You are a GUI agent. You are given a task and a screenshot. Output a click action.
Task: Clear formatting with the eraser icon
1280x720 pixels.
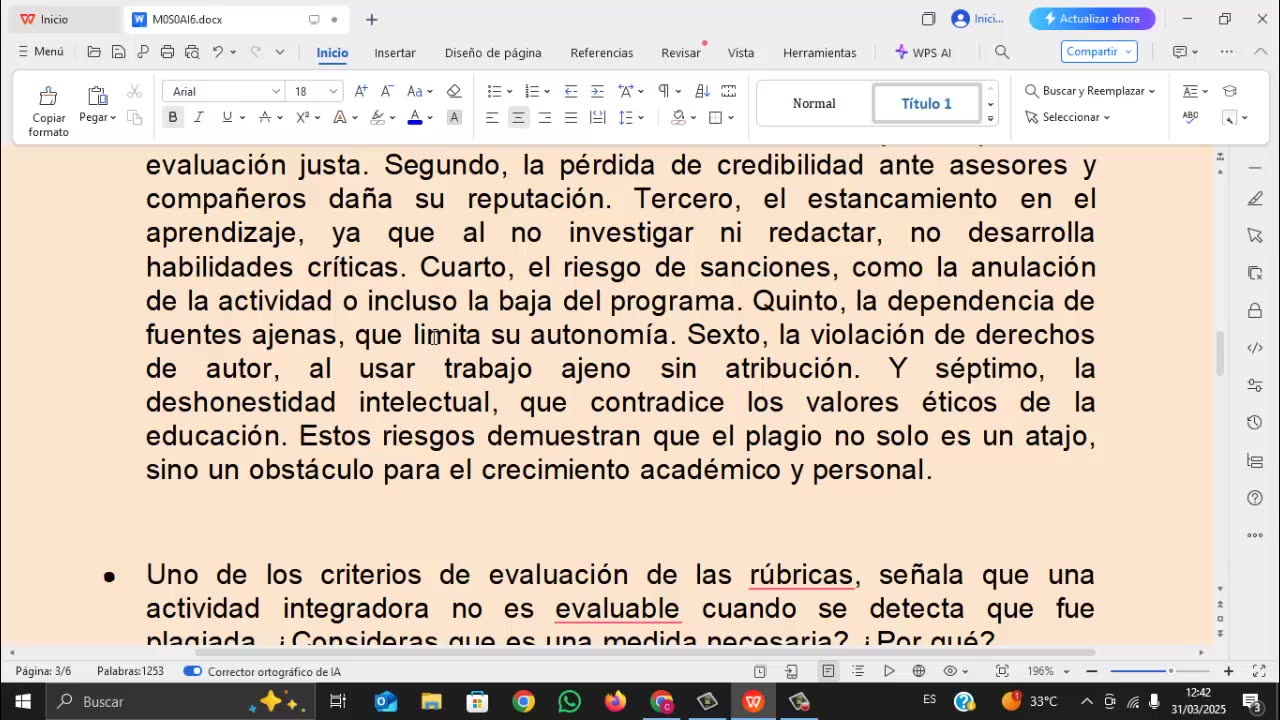click(453, 91)
